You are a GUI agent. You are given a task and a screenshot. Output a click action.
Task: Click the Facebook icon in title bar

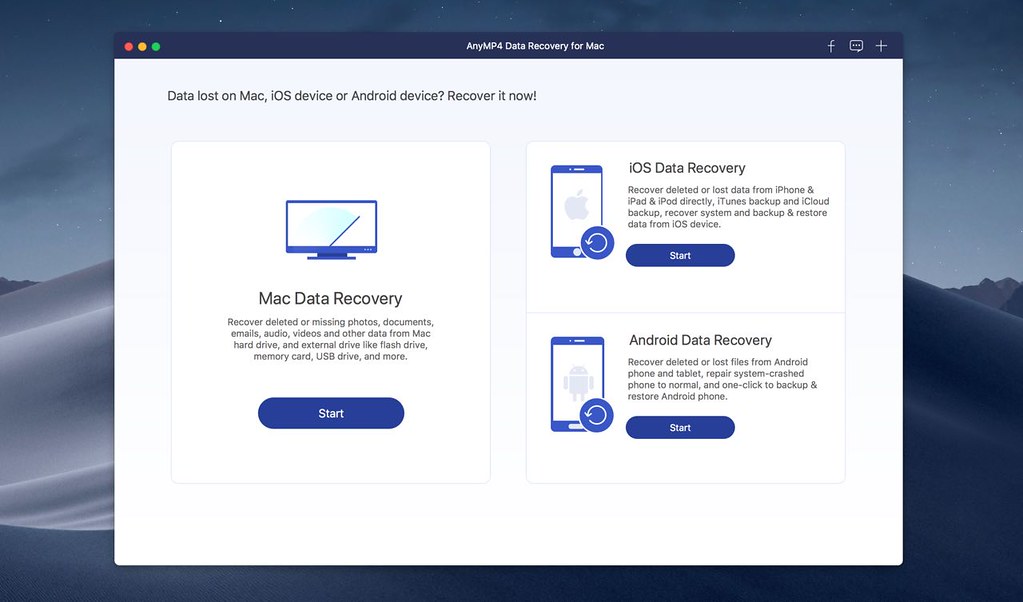click(831, 46)
